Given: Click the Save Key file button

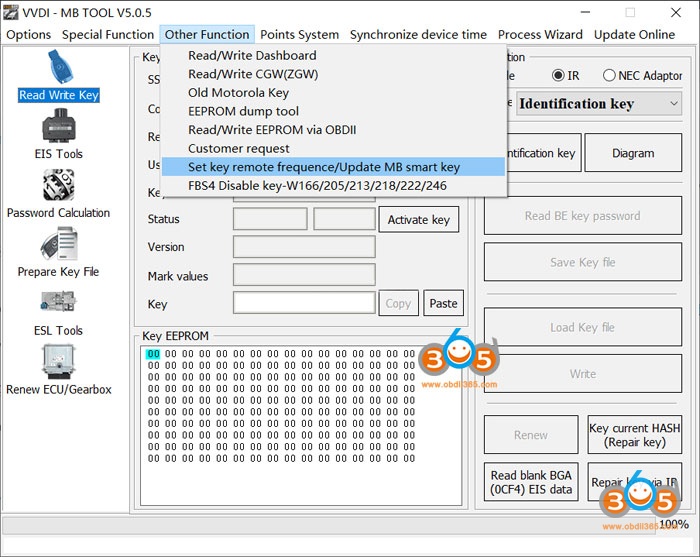Looking at the screenshot, I should point(583,262).
